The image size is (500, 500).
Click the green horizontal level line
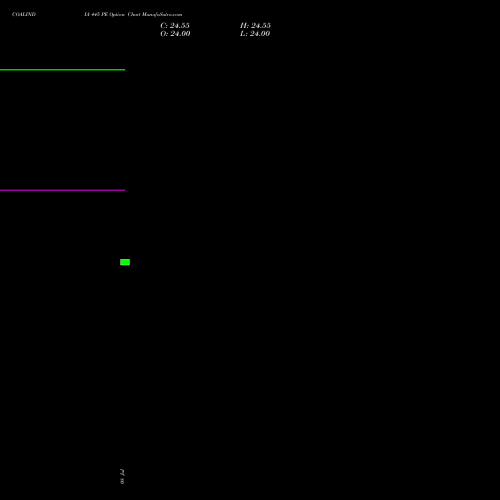[x=62, y=70]
